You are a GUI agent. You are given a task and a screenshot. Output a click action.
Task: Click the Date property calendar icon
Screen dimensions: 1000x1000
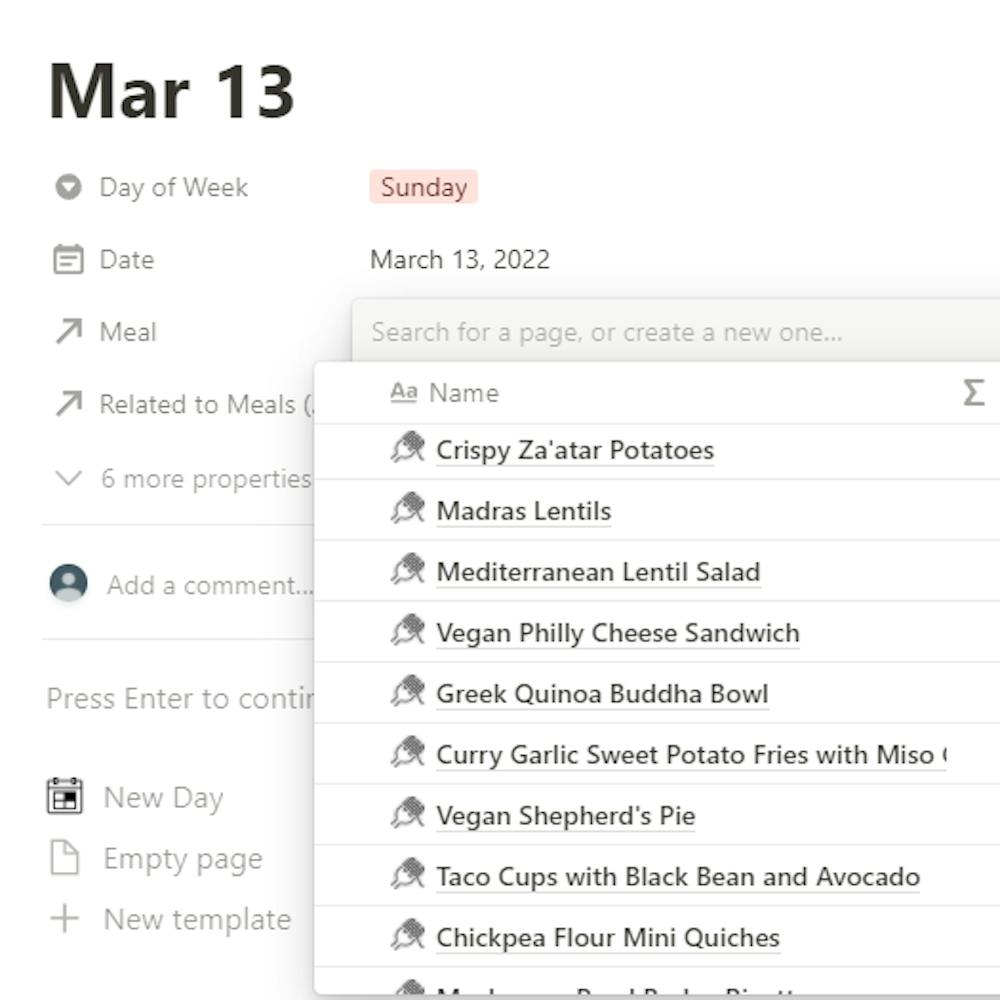(x=68, y=260)
